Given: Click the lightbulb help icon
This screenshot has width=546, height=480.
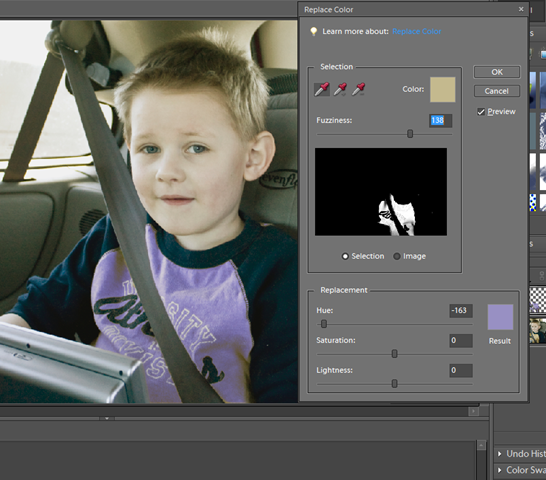Looking at the screenshot, I should coord(313,31).
